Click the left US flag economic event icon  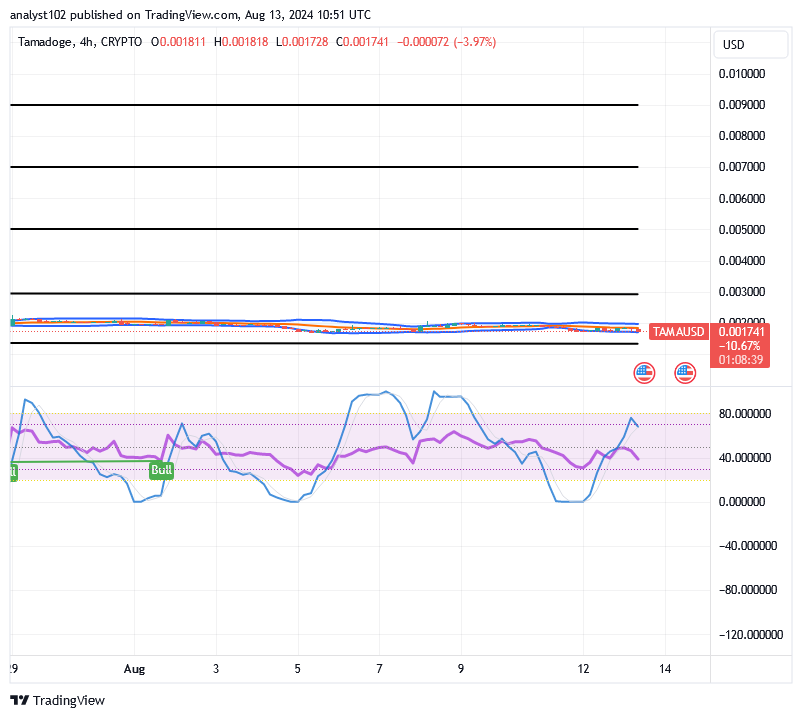pyautogui.click(x=644, y=373)
